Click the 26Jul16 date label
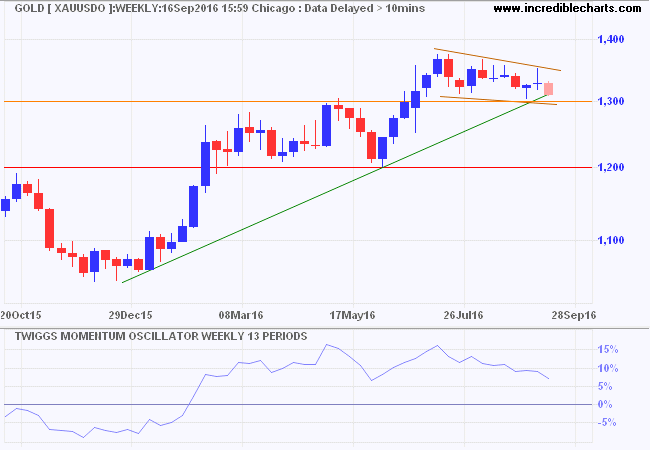Screen dimensions: 650x450 pos(463,315)
